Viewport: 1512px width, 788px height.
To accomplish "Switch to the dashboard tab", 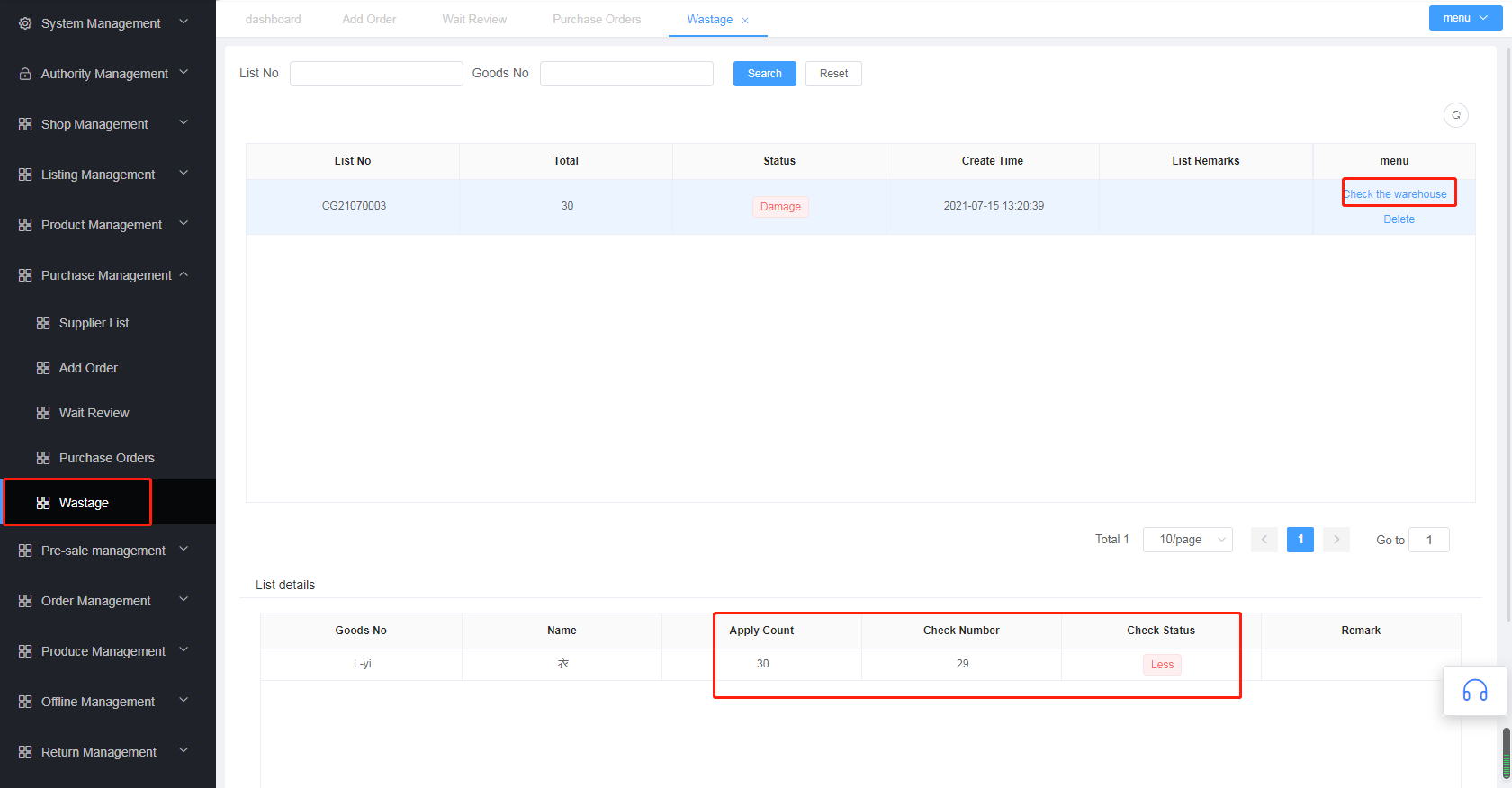I will (x=274, y=20).
